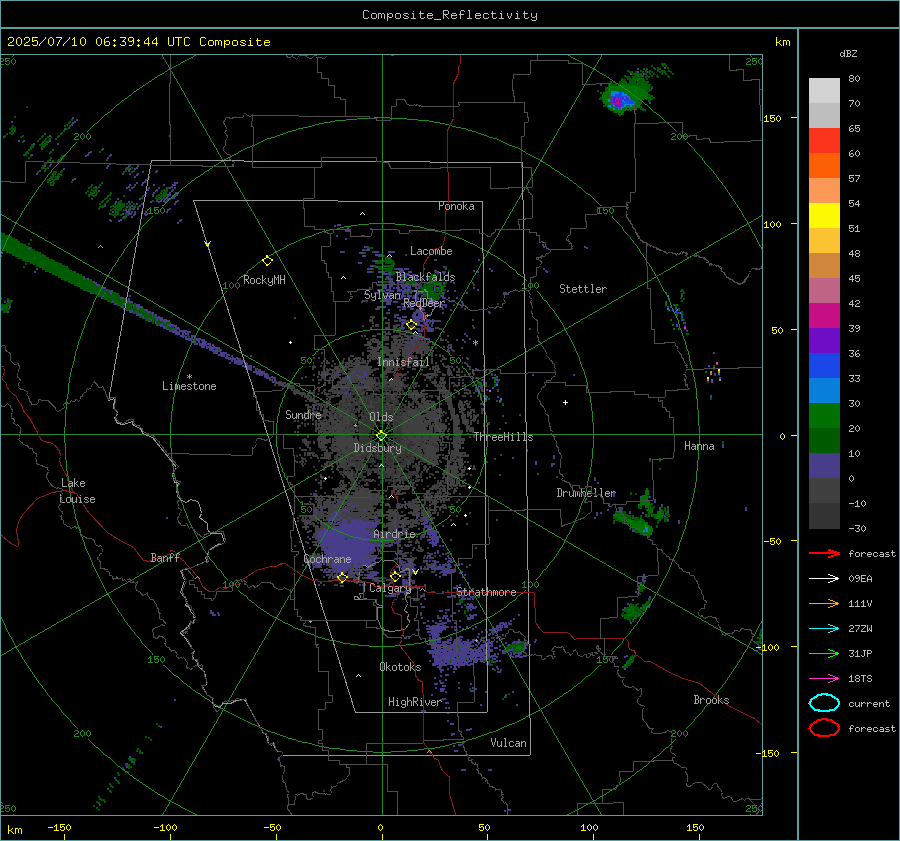Click the Hanna town label
The image size is (900, 841).
click(x=699, y=446)
